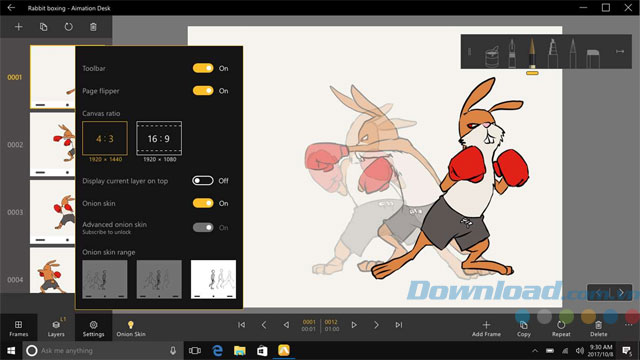
Task: Enable Display current layer on top
Action: pyautogui.click(x=203, y=180)
